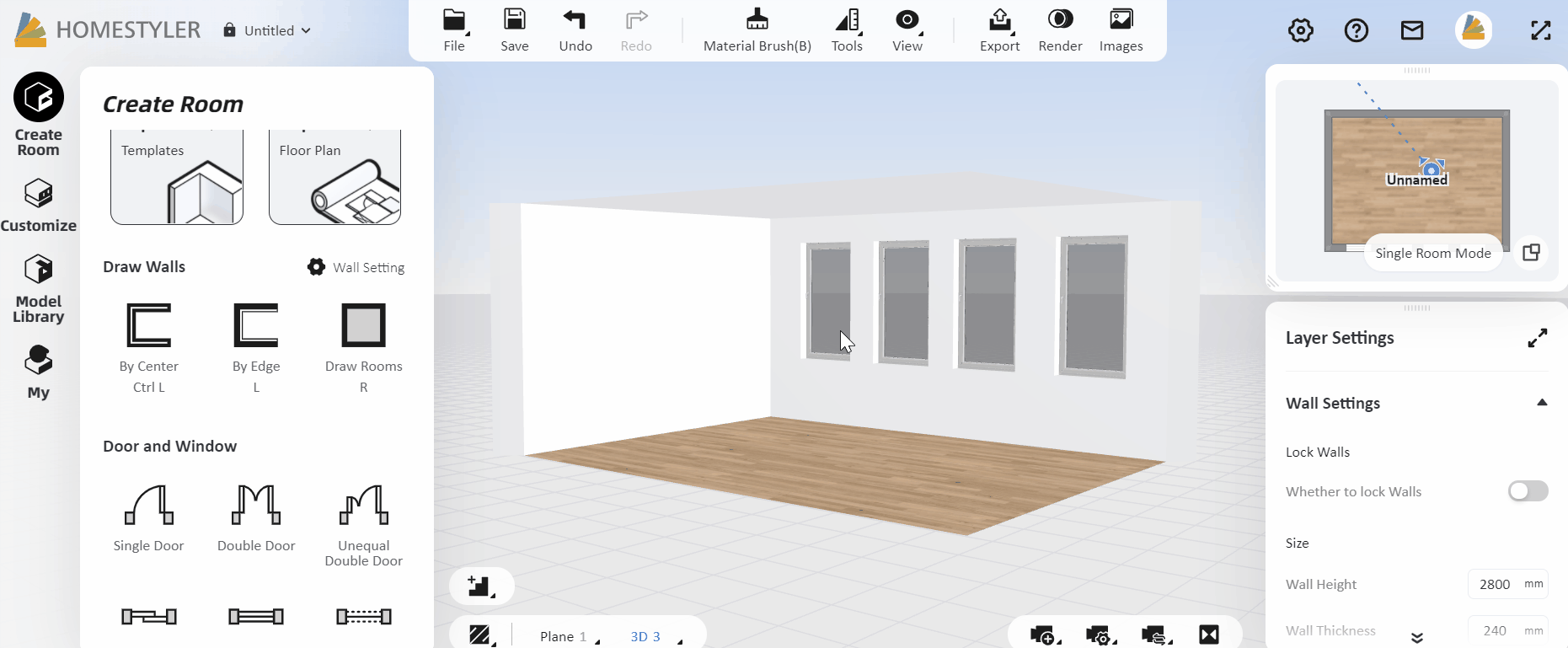Open the Create Room sidebar panel

(x=38, y=114)
